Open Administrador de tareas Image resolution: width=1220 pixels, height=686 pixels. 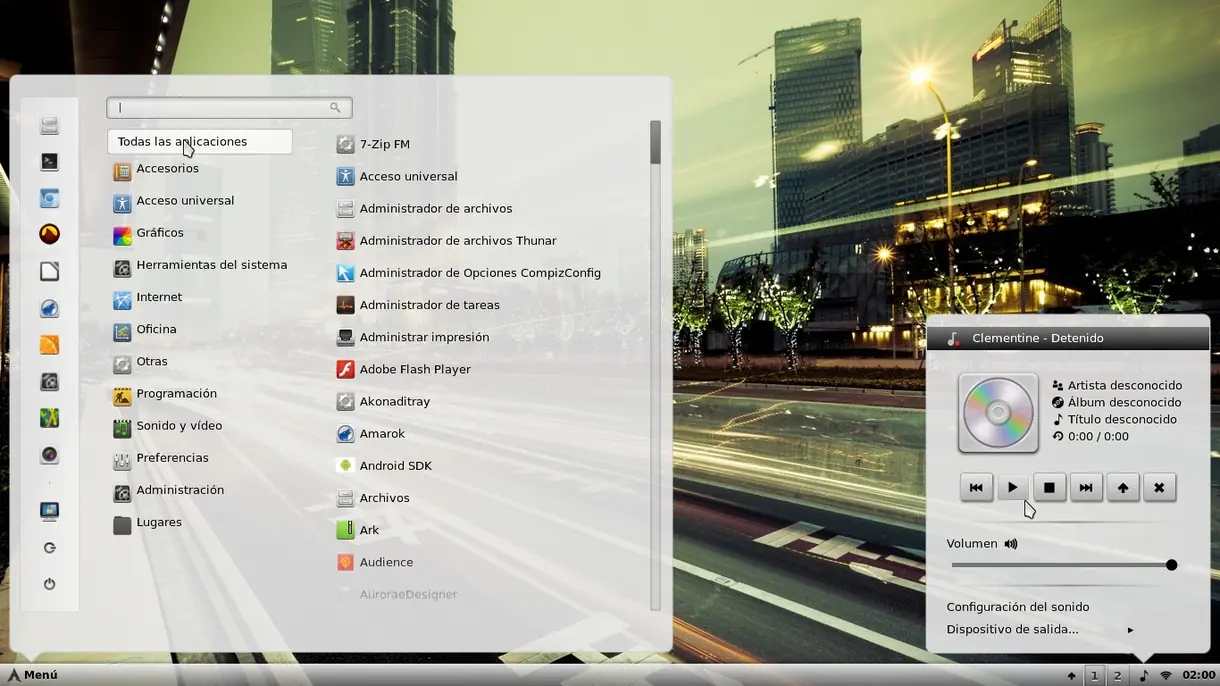[418, 305]
